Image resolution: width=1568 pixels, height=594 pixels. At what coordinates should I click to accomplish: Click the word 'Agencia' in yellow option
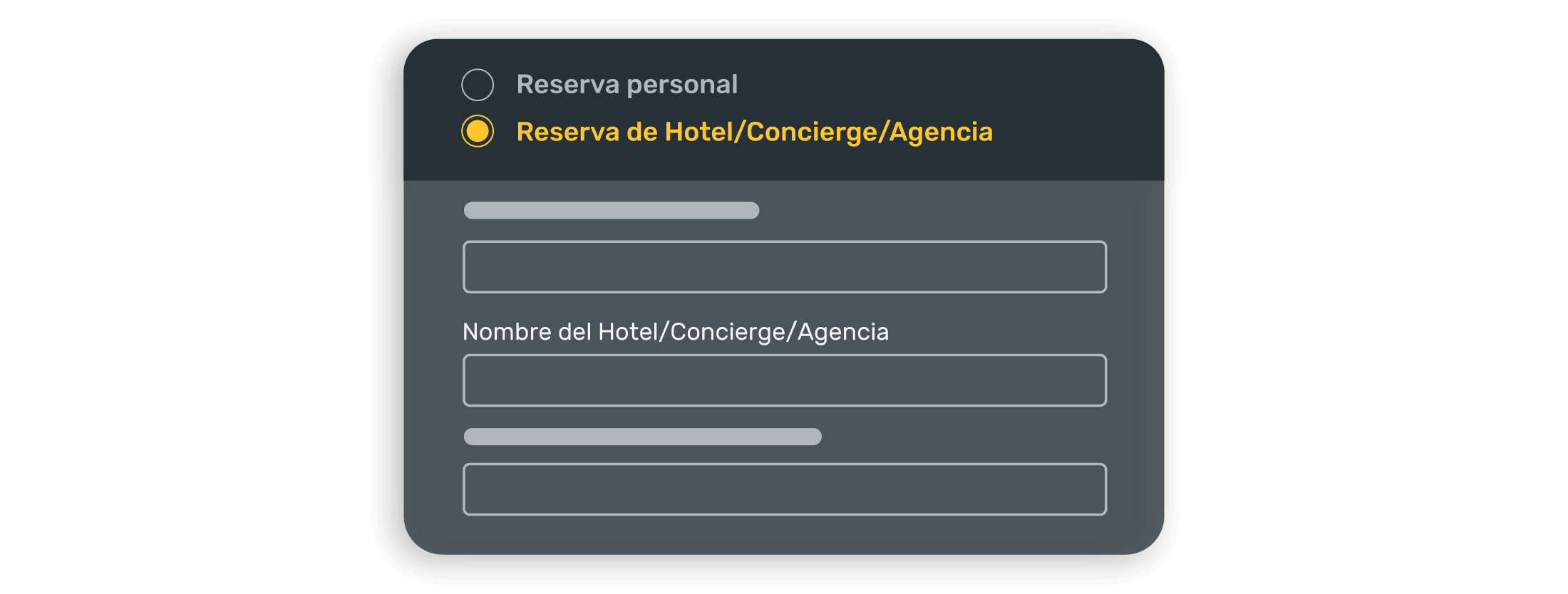coord(941,132)
